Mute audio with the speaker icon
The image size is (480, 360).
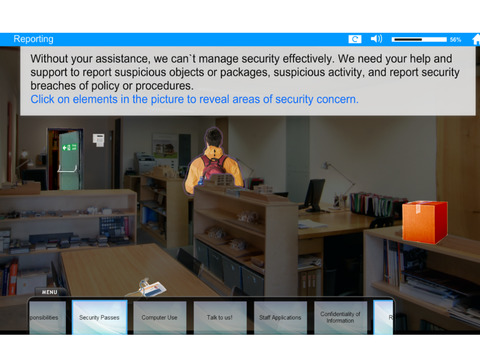[376, 39]
